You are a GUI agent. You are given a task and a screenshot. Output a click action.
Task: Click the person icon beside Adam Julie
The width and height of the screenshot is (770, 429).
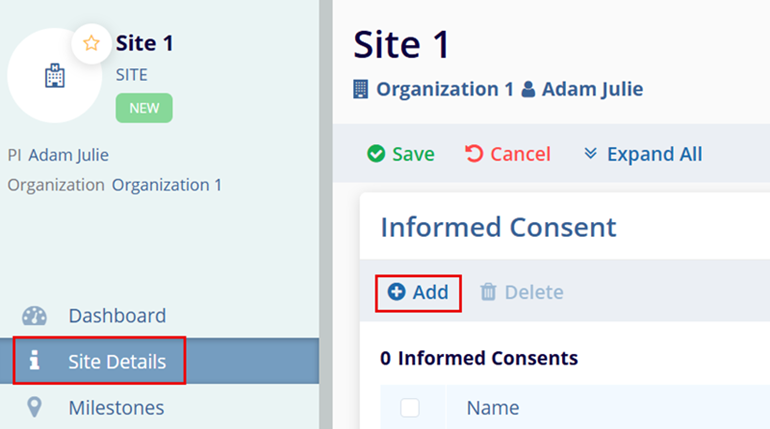528,89
